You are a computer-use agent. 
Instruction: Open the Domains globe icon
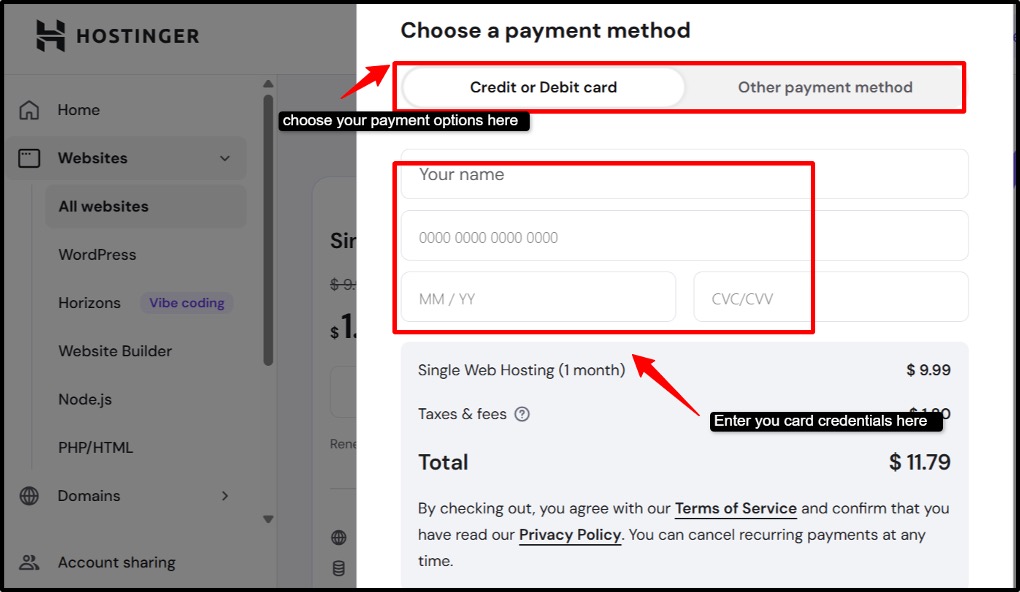[29, 496]
